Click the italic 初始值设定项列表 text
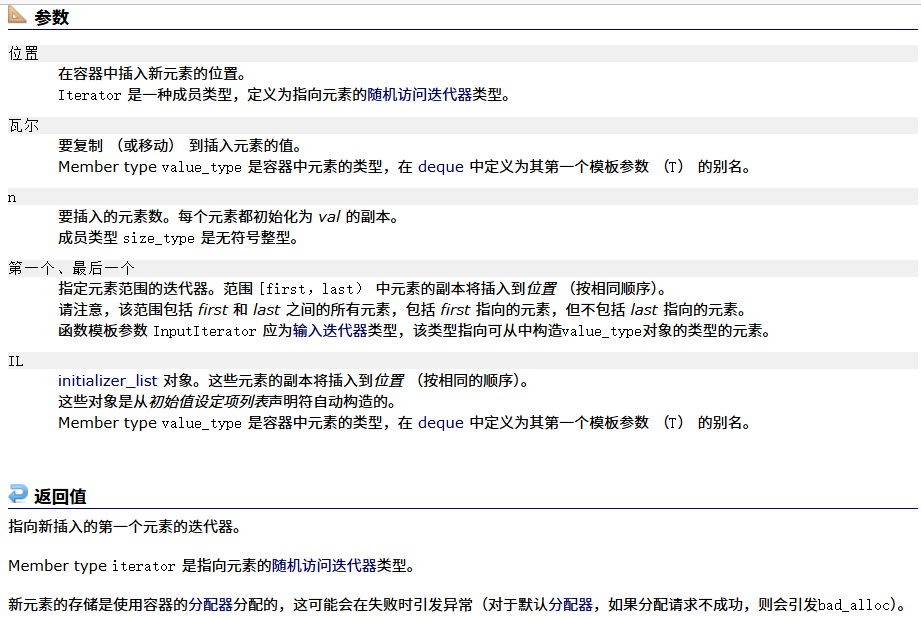The width and height of the screenshot is (921, 617). 209,402
